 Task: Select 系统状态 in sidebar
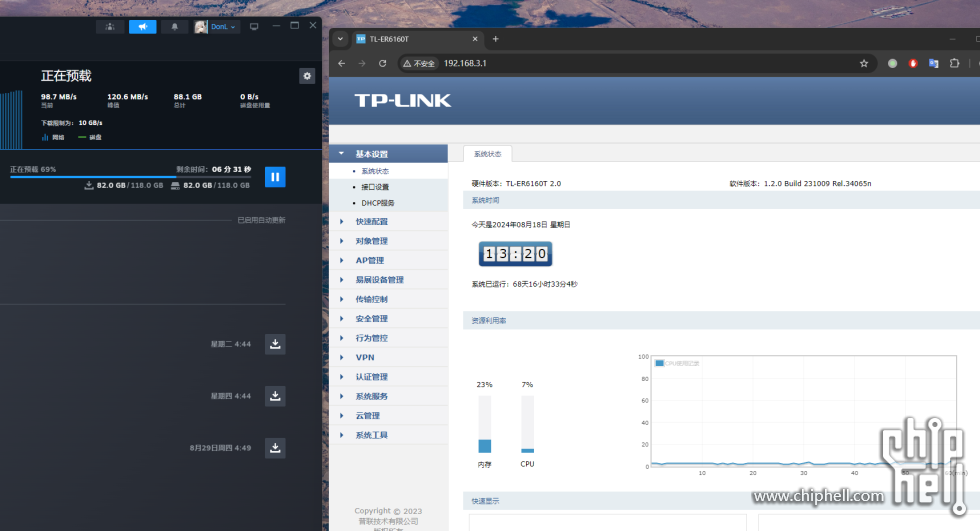pyautogui.click(x=375, y=171)
